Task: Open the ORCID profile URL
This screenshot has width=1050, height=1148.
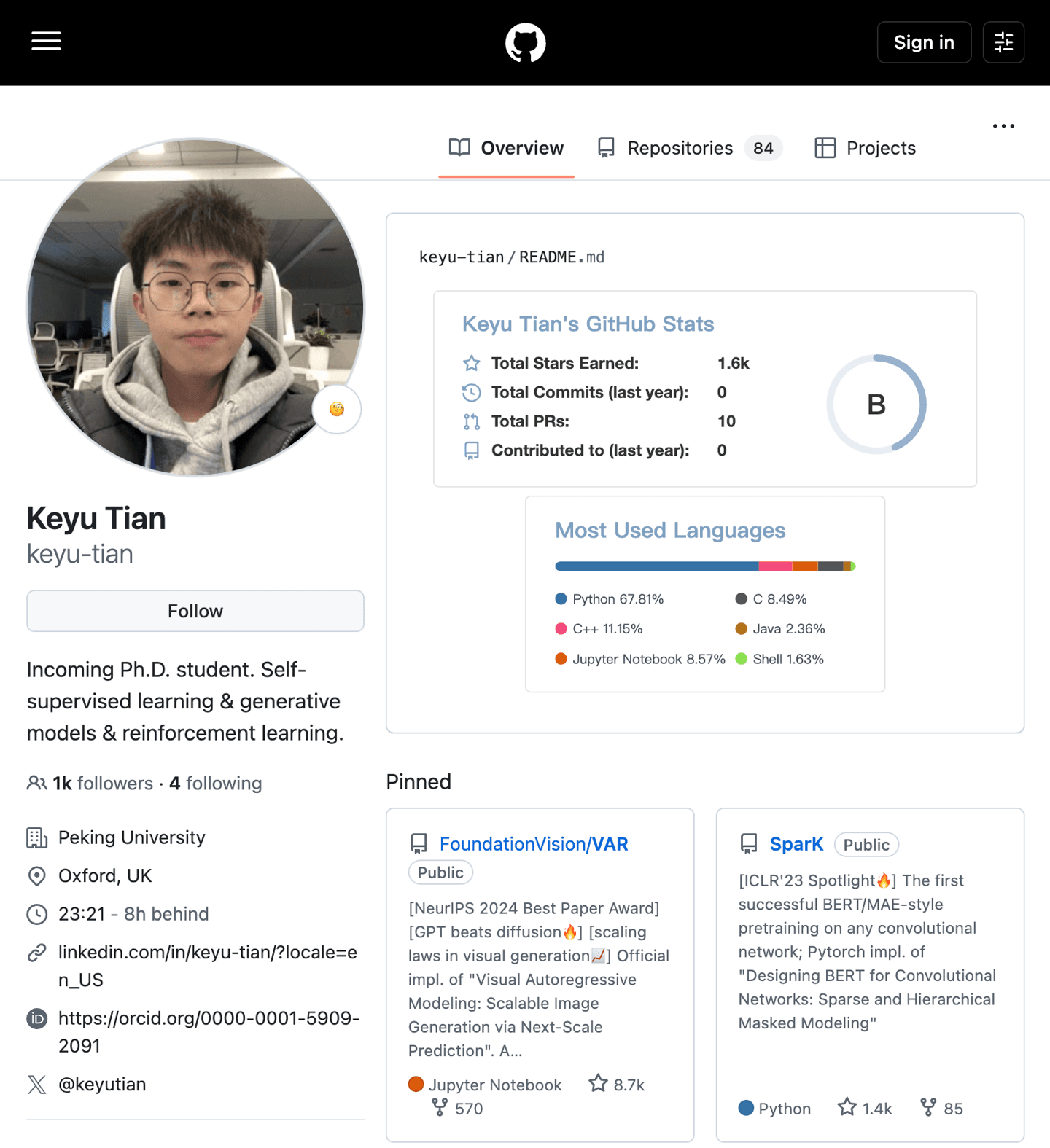Action: [209, 1031]
